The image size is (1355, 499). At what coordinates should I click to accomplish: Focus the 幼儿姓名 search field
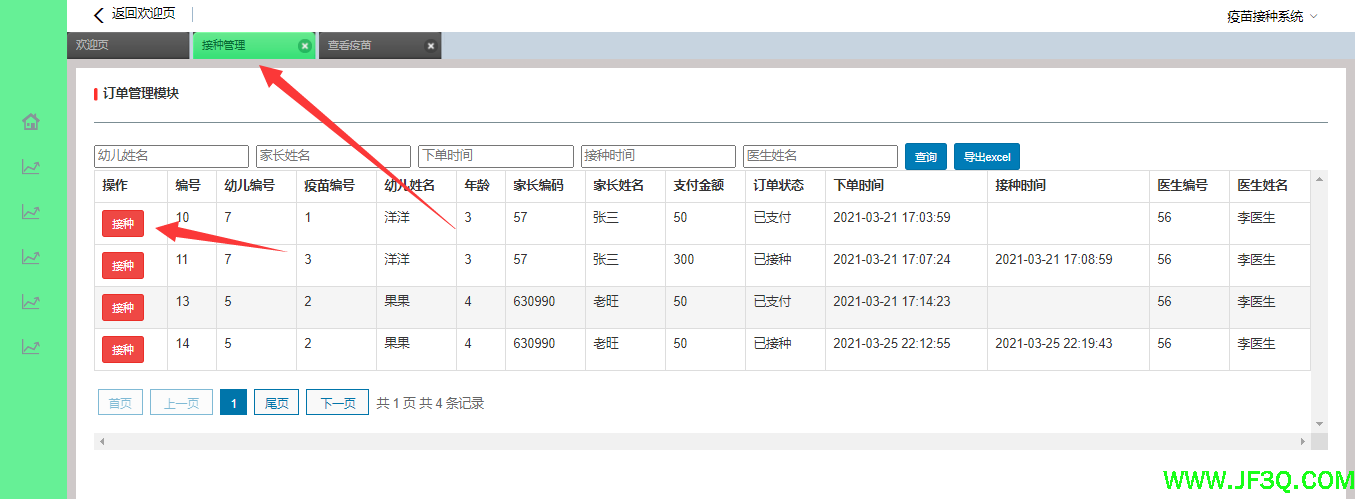(x=171, y=156)
